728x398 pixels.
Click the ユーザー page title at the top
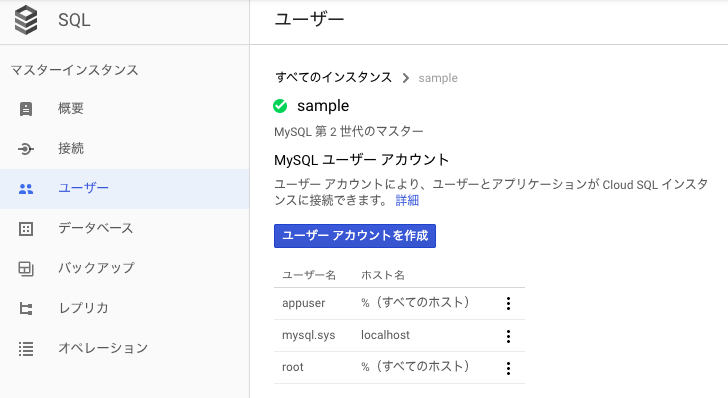[x=309, y=20]
